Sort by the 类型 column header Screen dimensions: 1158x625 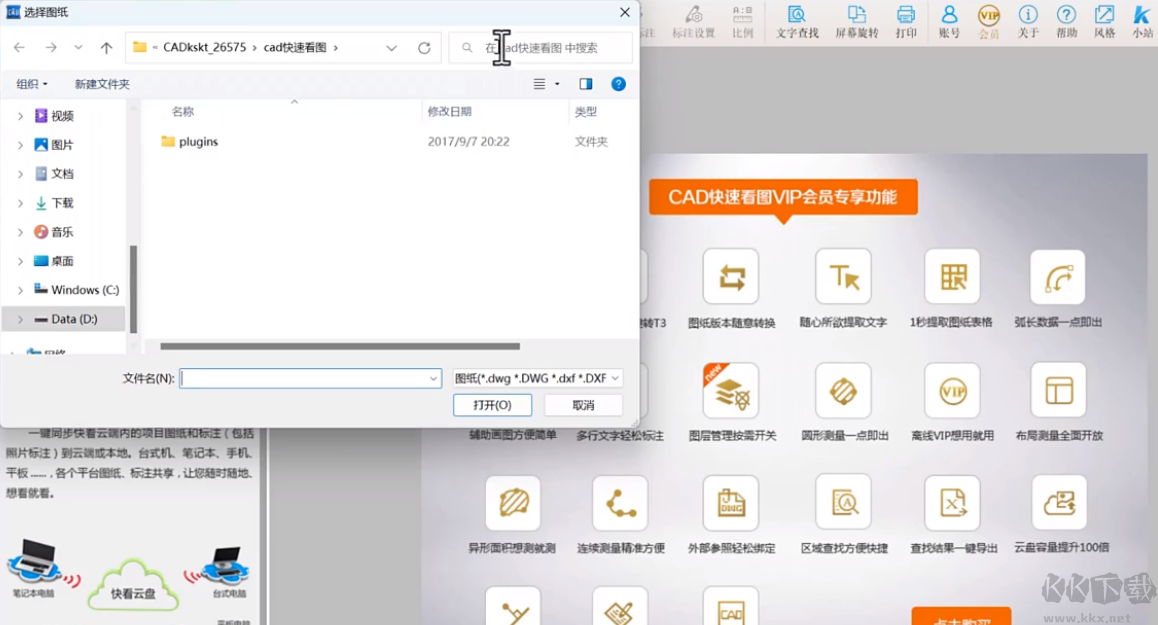(586, 112)
